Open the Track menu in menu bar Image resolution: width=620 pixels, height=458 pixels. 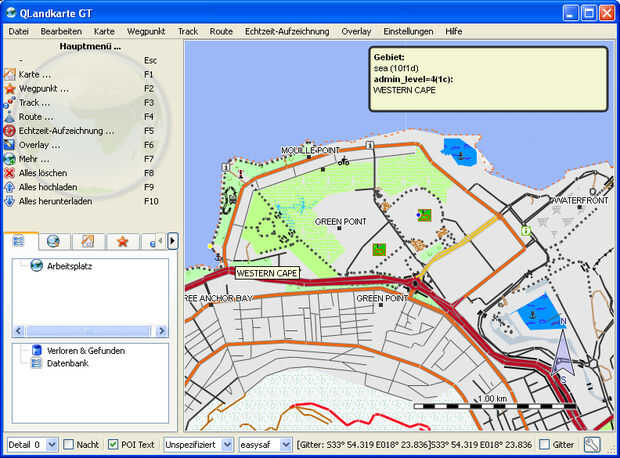[188, 31]
